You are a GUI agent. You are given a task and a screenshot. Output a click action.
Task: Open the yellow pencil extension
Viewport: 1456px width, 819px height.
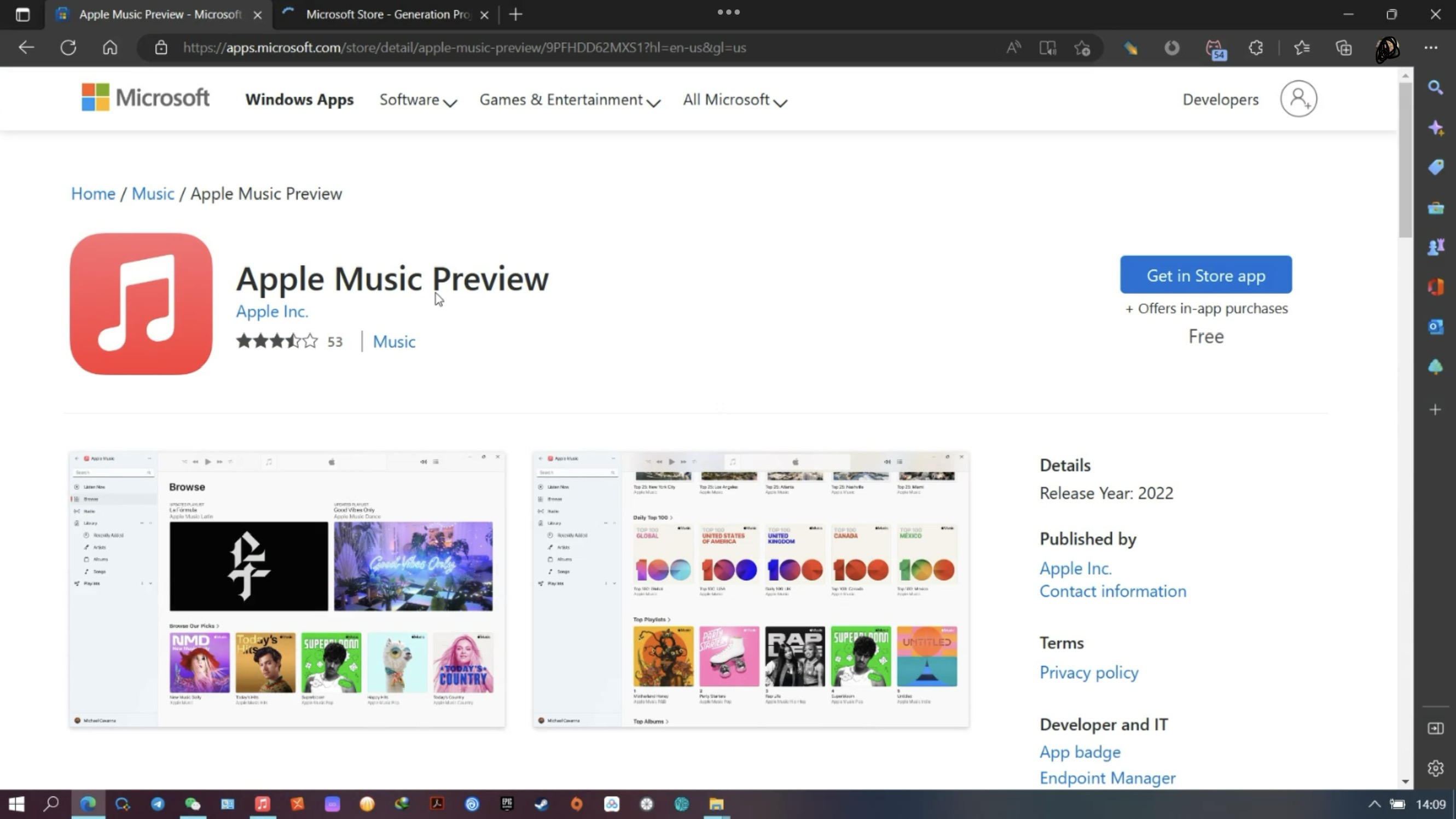1130,49
